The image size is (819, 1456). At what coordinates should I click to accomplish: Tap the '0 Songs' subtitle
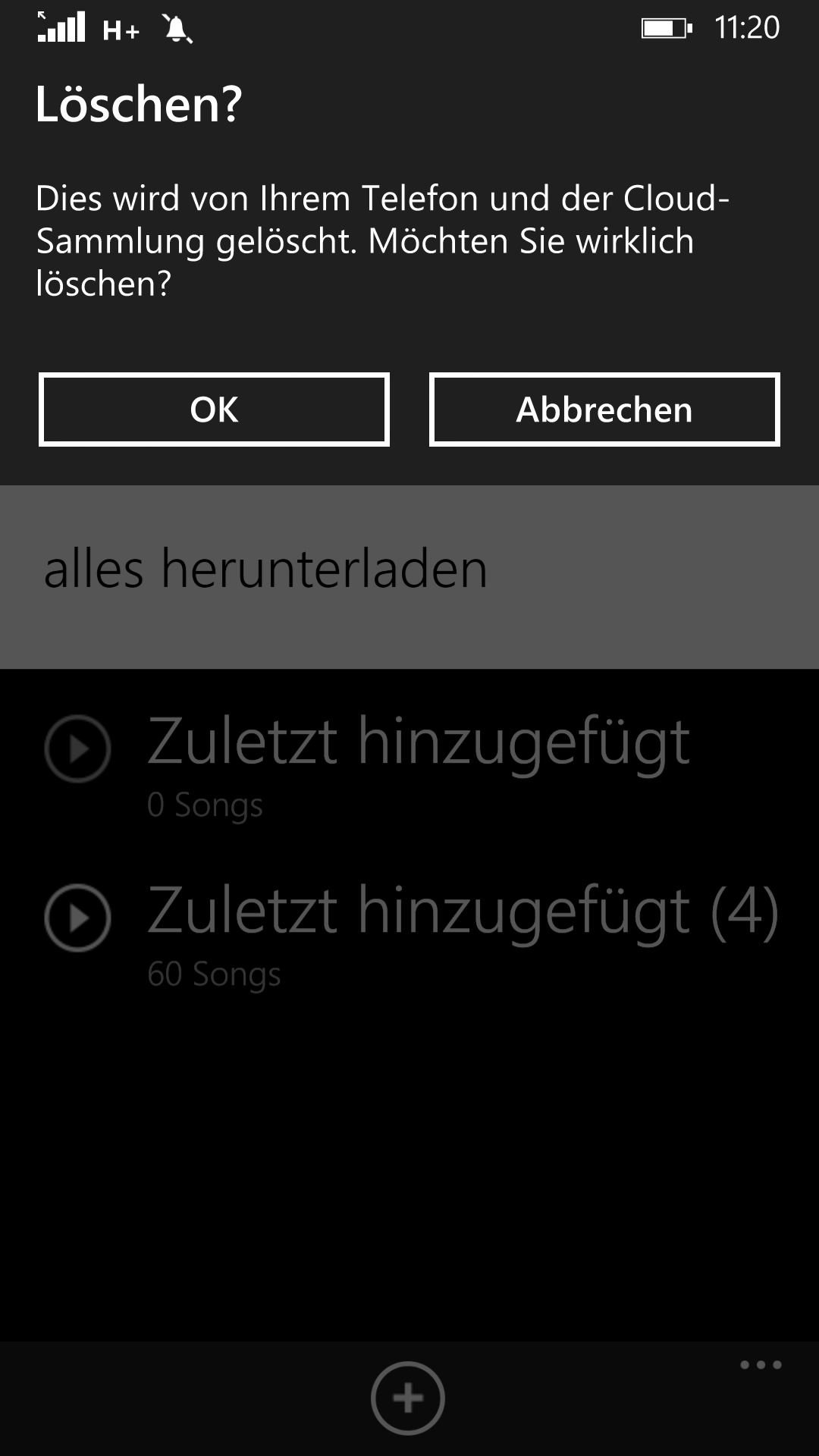pos(205,805)
